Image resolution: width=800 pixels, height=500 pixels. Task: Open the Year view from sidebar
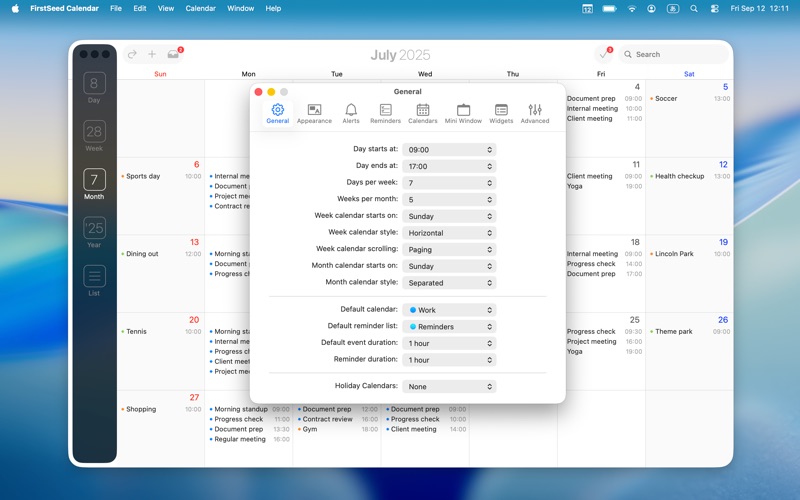94,232
